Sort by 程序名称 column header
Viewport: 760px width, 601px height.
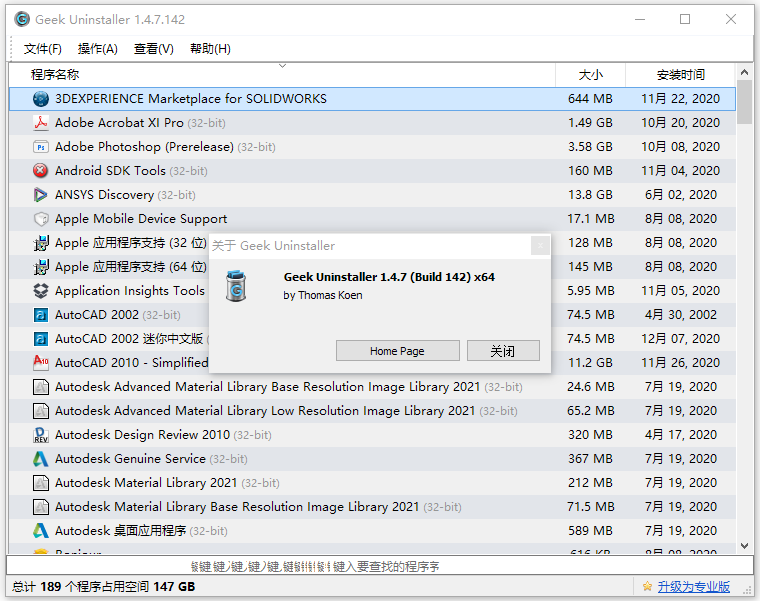(282, 75)
